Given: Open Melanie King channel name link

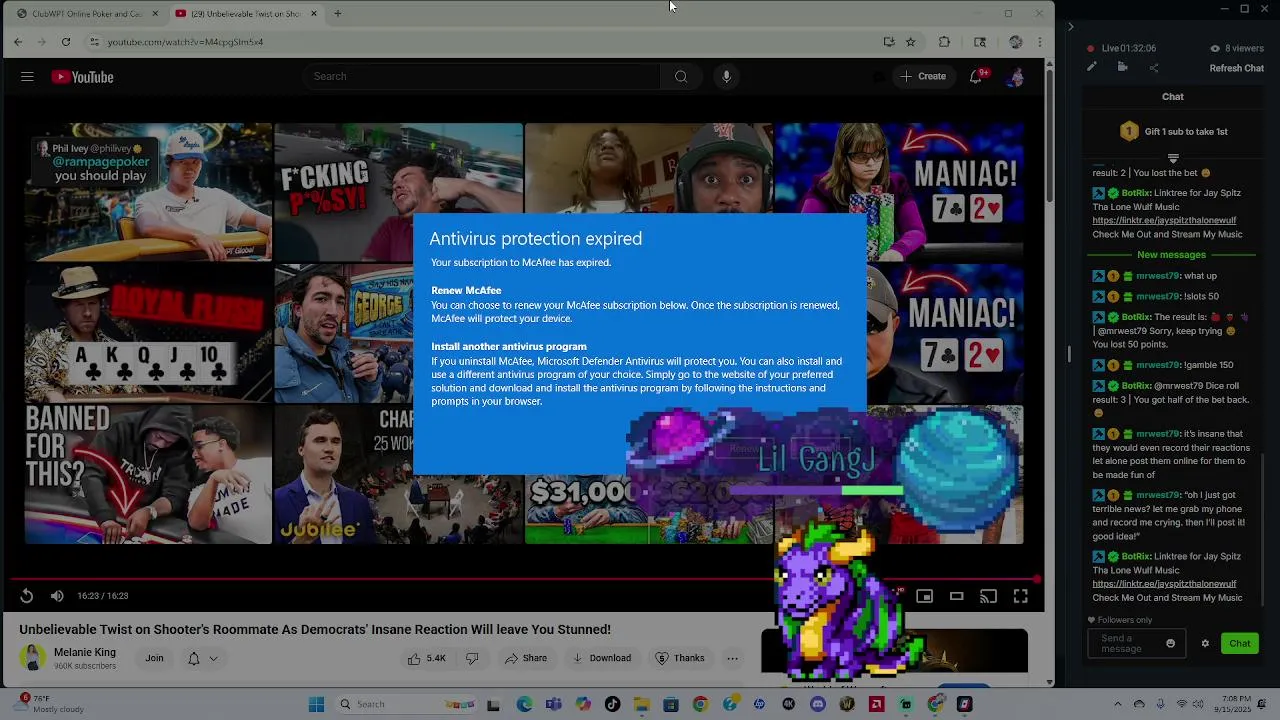Looking at the screenshot, I should point(85,652).
